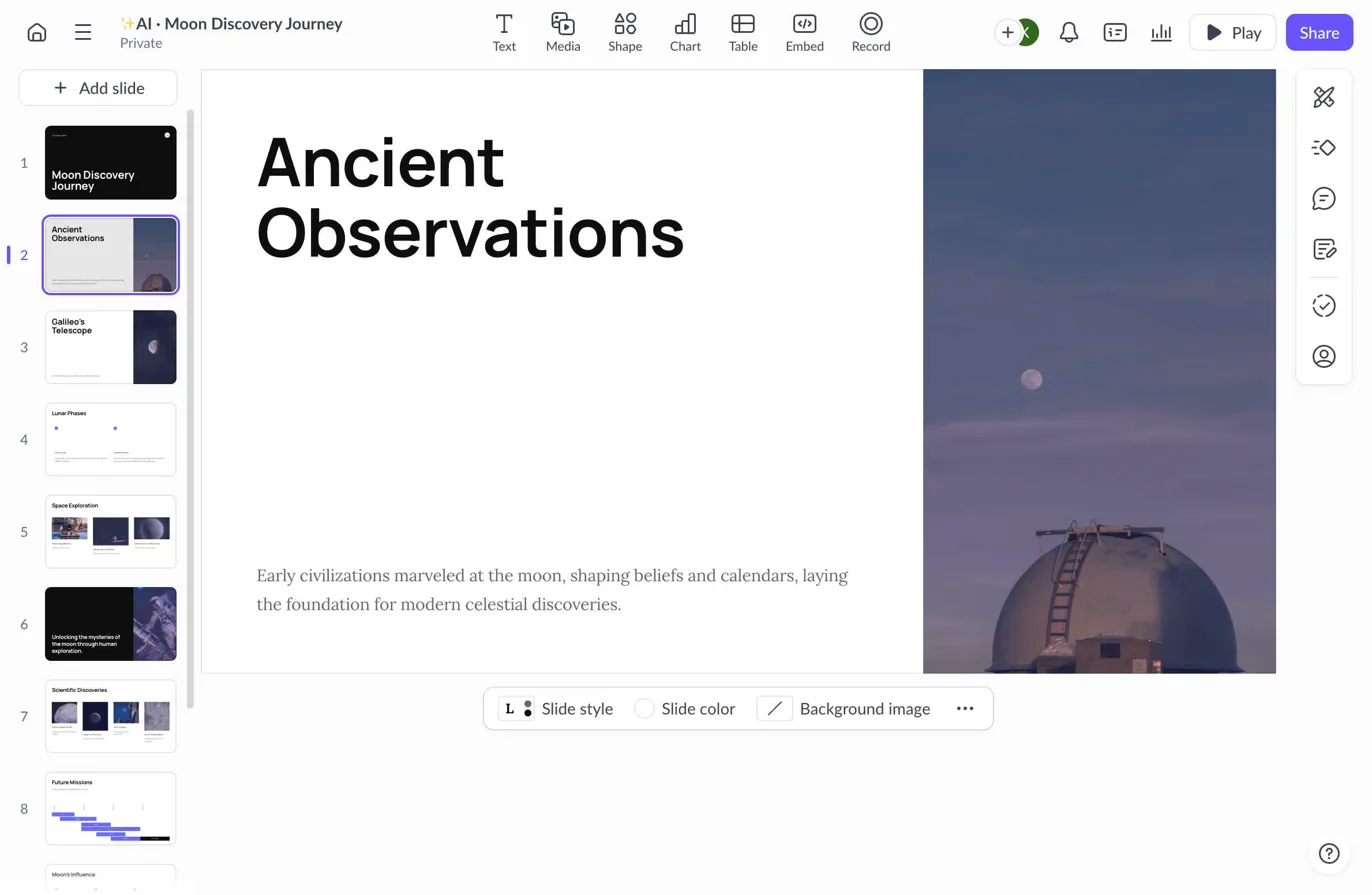The width and height of the screenshot is (1372, 895).
Task: Add a new slide
Action: (x=98, y=88)
